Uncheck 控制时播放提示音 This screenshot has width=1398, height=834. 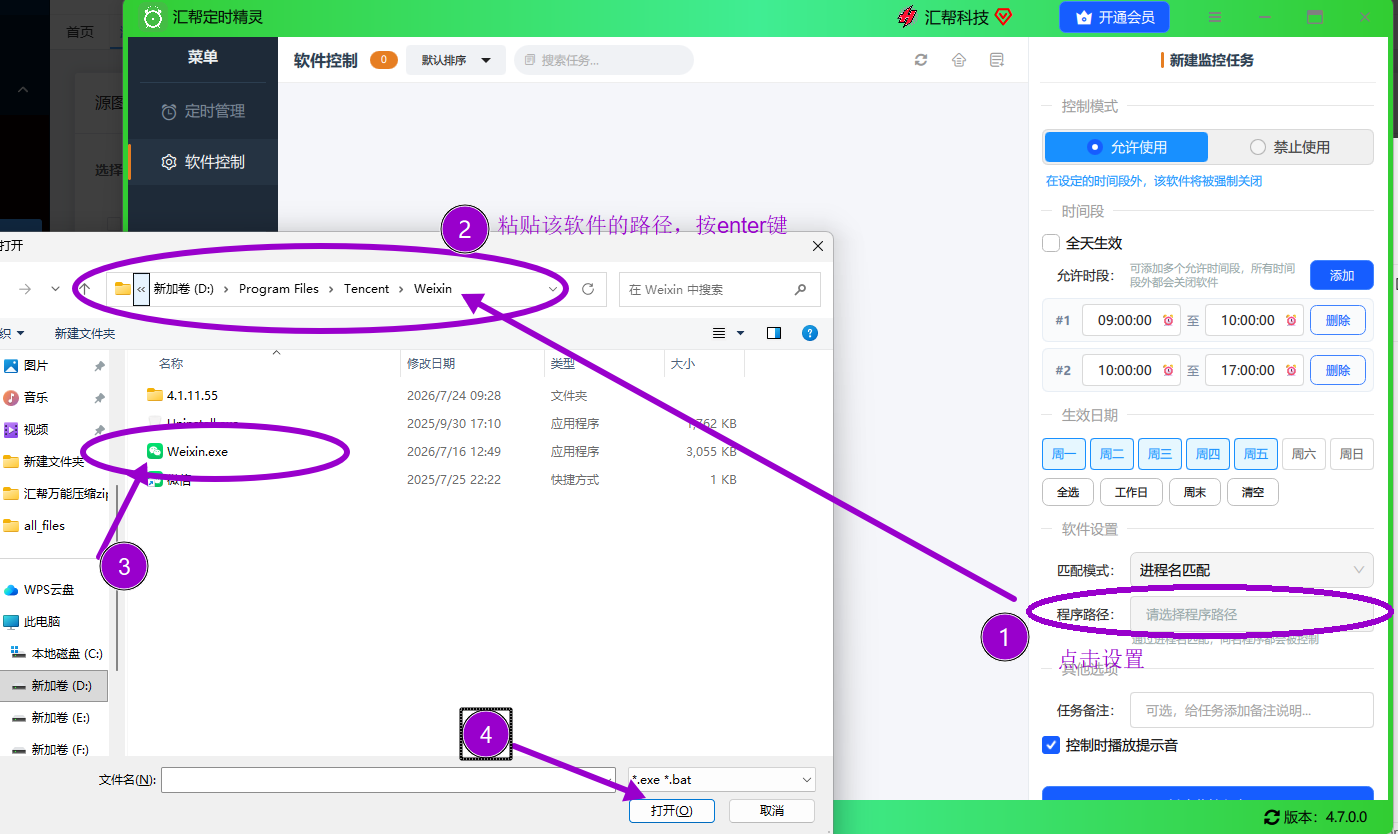(x=1051, y=745)
